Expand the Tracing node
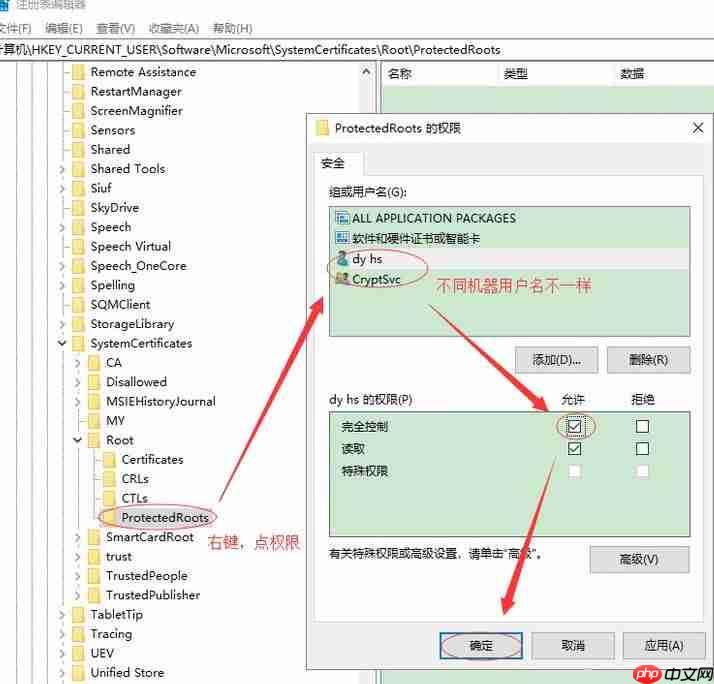Viewport: 714px width, 684px height. pyautogui.click(x=62, y=634)
